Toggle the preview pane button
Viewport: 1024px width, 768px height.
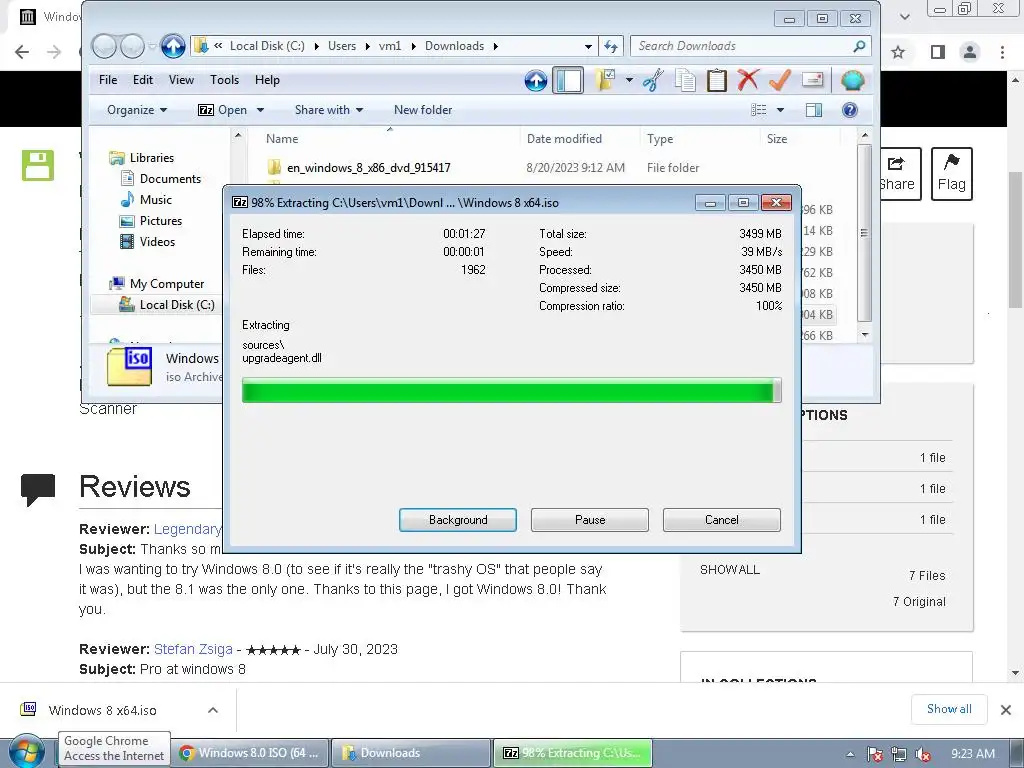[x=814, y=110]
